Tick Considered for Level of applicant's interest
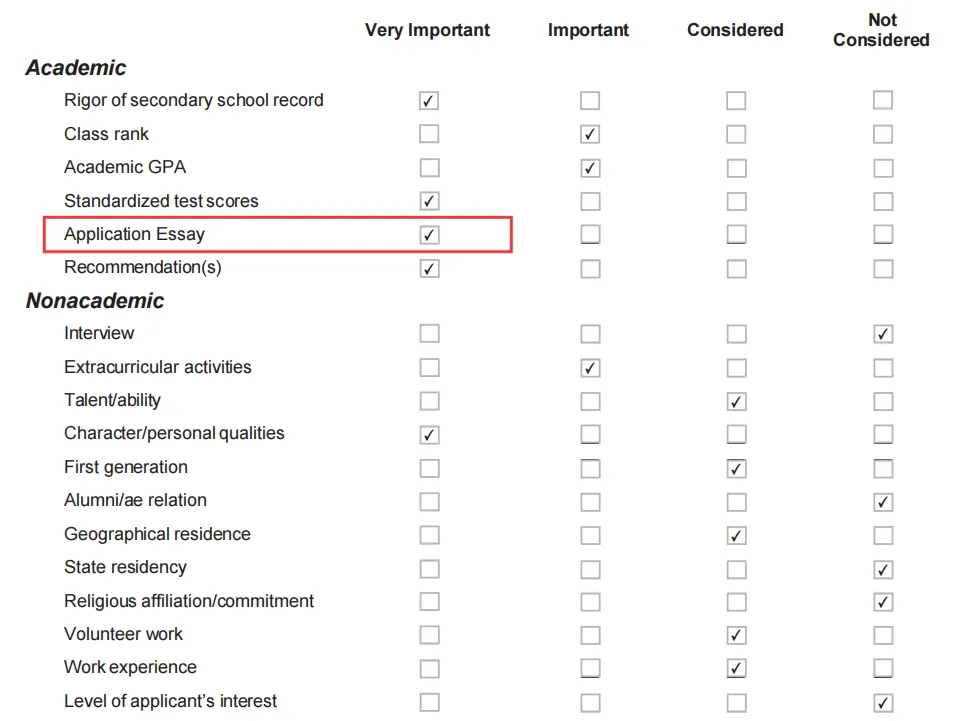 [736, 703]
